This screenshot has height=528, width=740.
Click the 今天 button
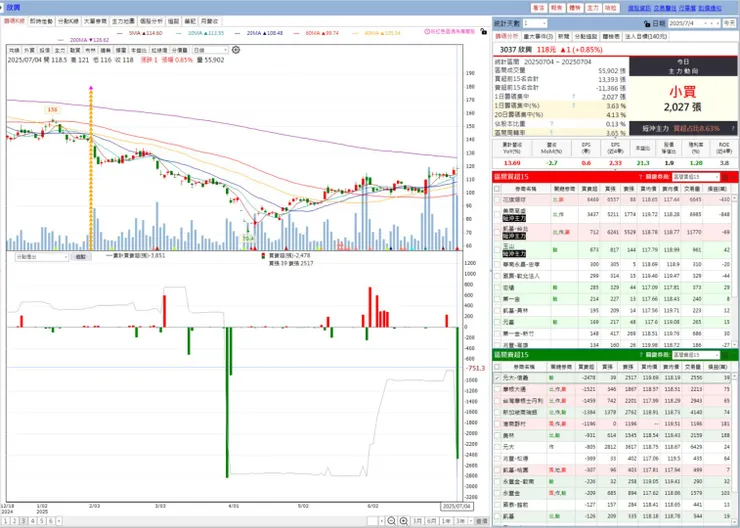coord(729,24)
